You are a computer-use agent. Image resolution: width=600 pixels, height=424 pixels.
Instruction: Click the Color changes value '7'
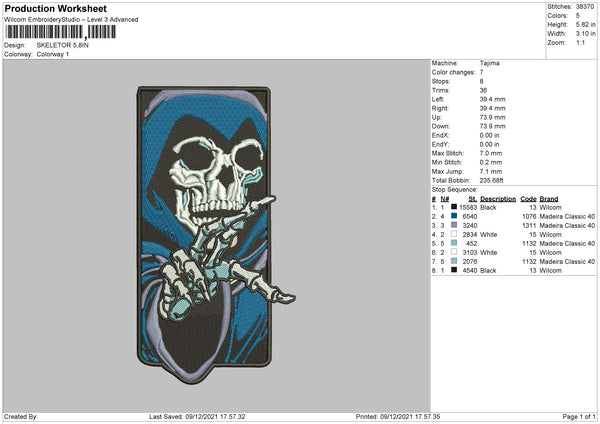[481, 72]
